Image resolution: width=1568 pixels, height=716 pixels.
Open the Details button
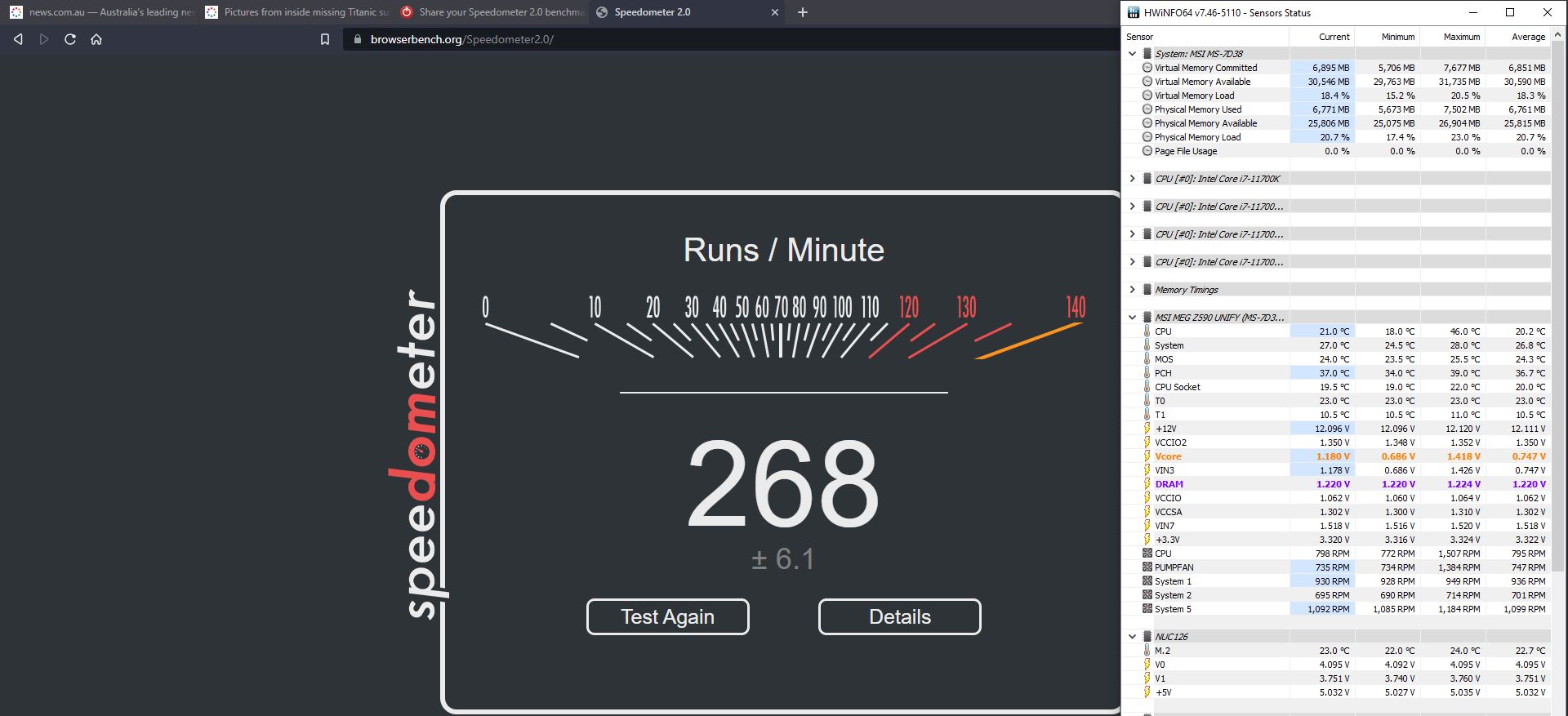coord(899,616)
